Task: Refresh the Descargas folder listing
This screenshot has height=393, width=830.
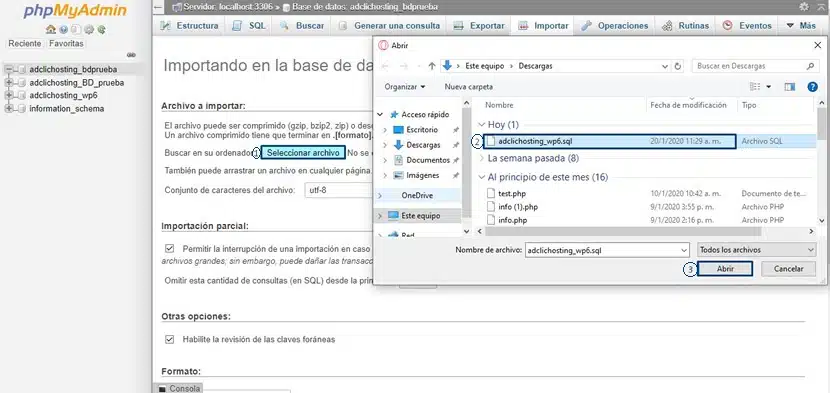Action: coord(678,66)
